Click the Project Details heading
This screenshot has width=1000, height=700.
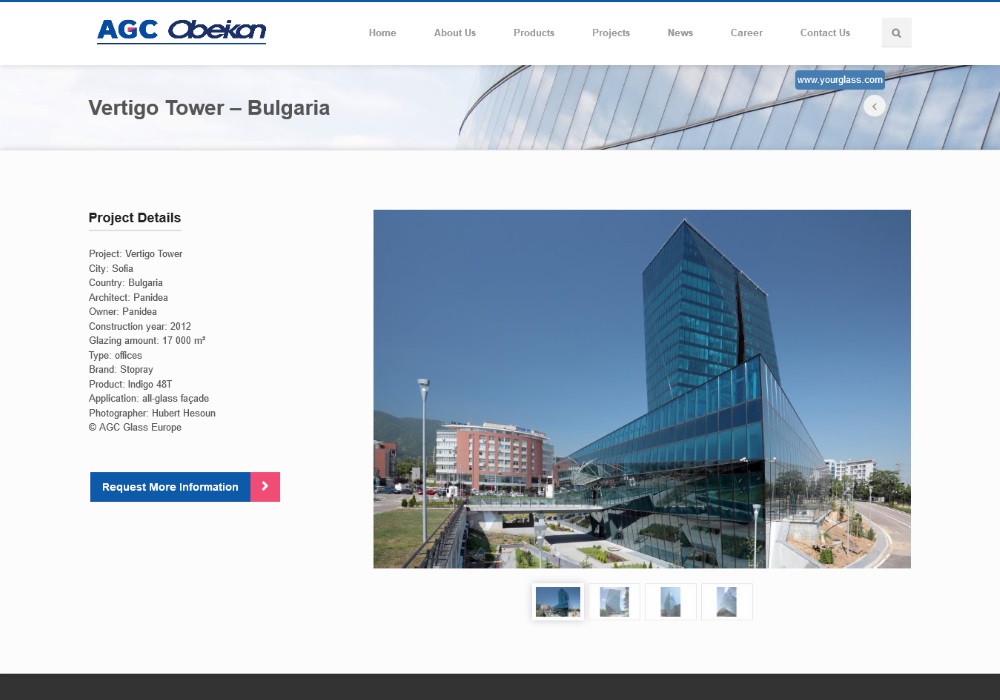[x=135, y=217]
